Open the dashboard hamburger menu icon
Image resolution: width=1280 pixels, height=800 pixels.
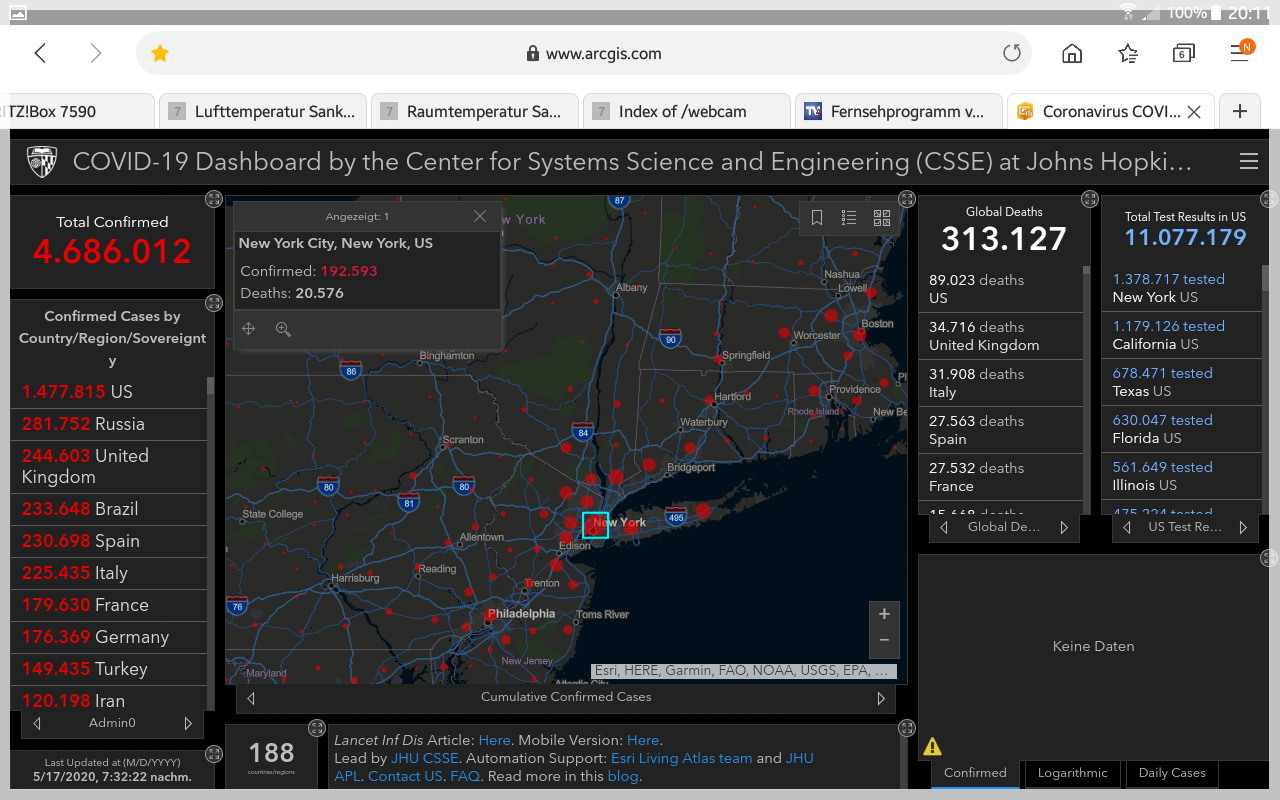point(1248,161)
